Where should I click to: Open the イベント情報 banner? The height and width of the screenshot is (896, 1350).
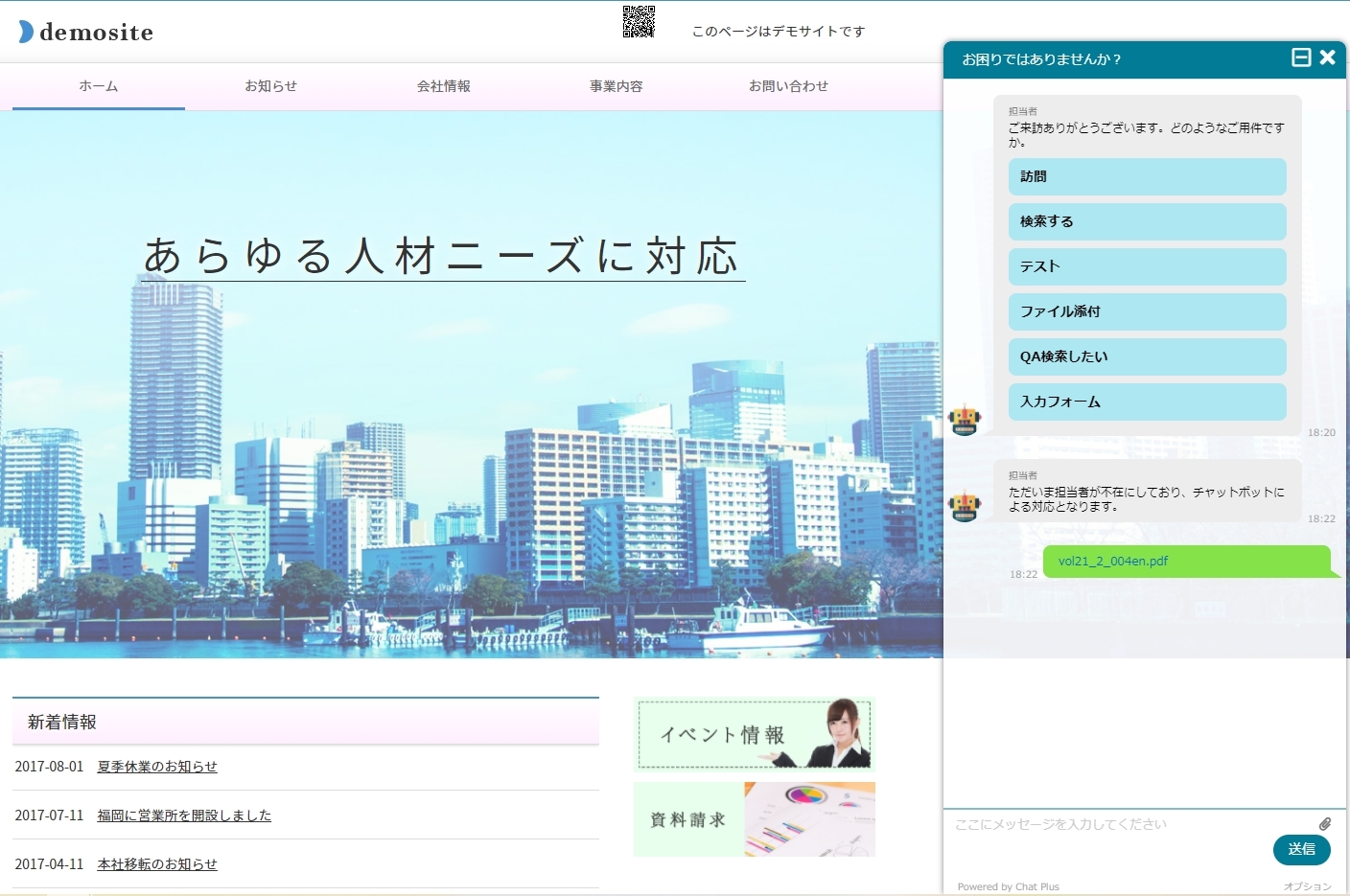click(x=754, y=734)
